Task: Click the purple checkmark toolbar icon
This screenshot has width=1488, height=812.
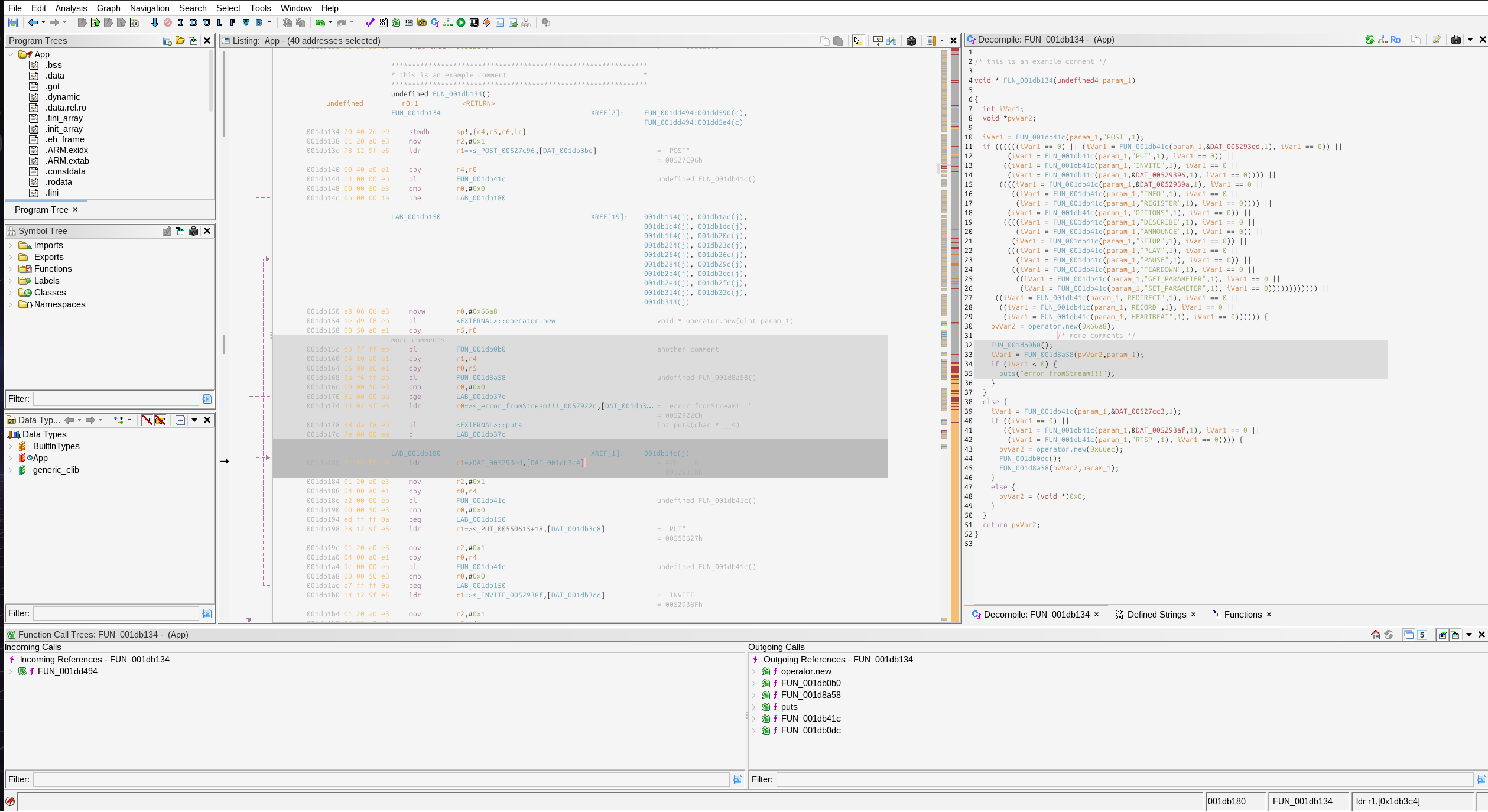Action: pyautogui.click(x=370, y=22)
